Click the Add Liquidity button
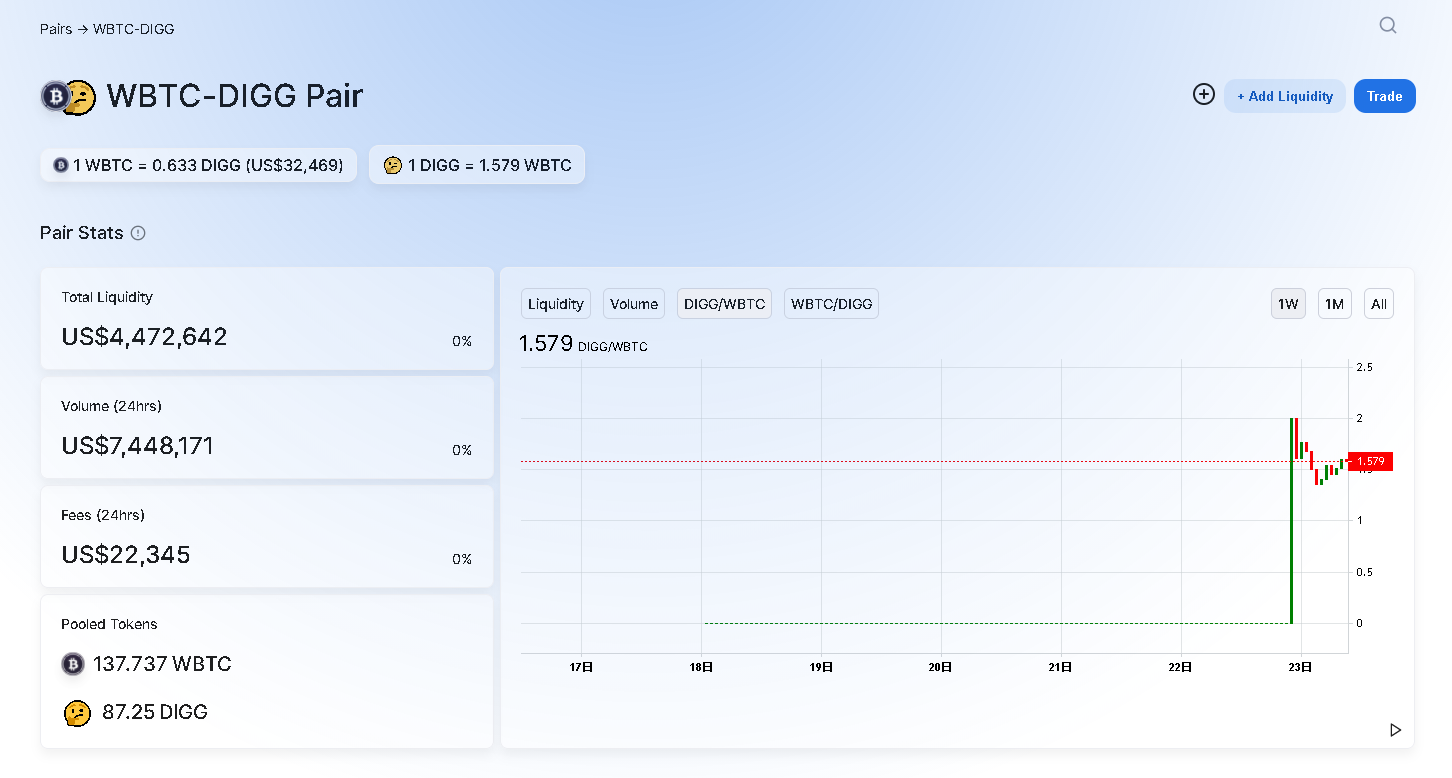 click(1285, 96)
